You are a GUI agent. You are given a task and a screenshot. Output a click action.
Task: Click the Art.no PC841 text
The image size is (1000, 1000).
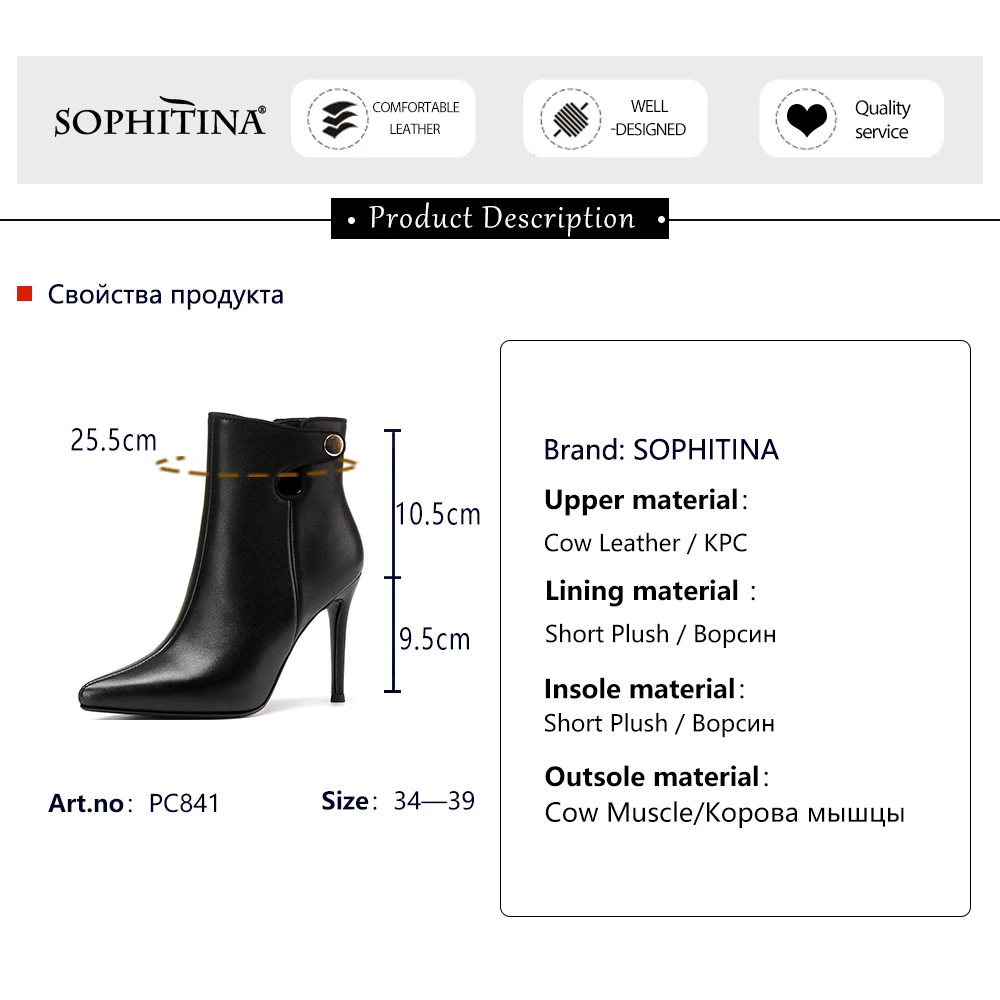134,803
